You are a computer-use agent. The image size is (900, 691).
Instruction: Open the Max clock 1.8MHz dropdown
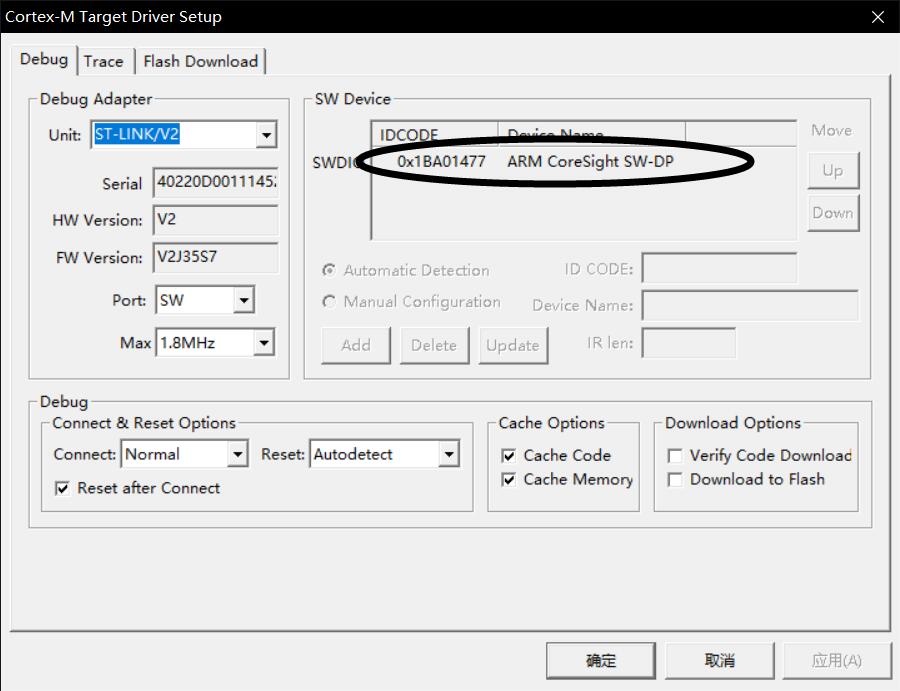264,343
